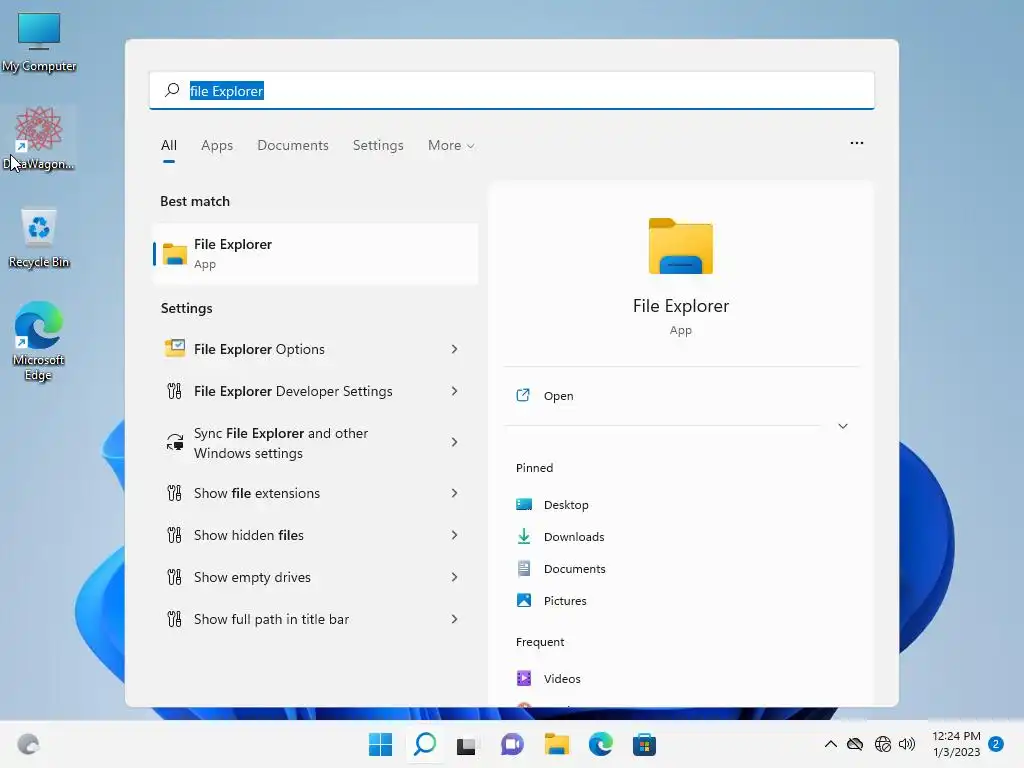Click the Sync File Explorer settings icon
This screenshot has height=768, width=1024.
pos(174,442)
